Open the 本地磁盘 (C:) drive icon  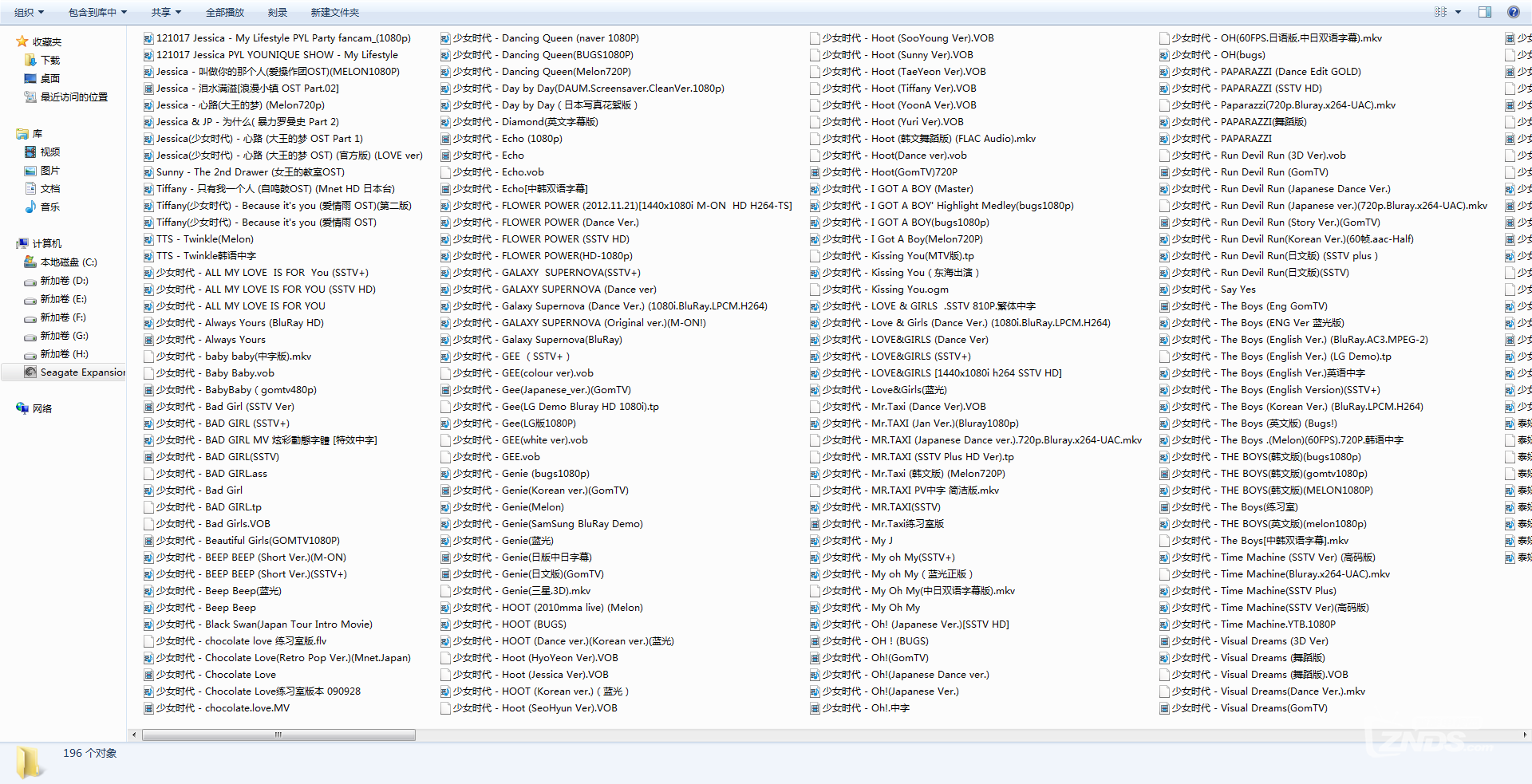click(30, 262)
